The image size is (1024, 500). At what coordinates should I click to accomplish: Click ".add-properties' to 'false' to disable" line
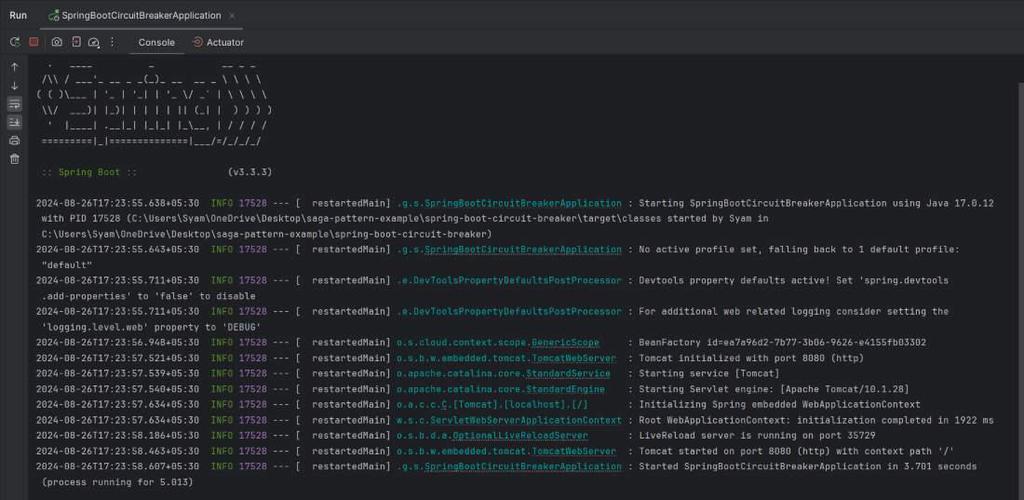pyautogui.click(x=148, y=296)
